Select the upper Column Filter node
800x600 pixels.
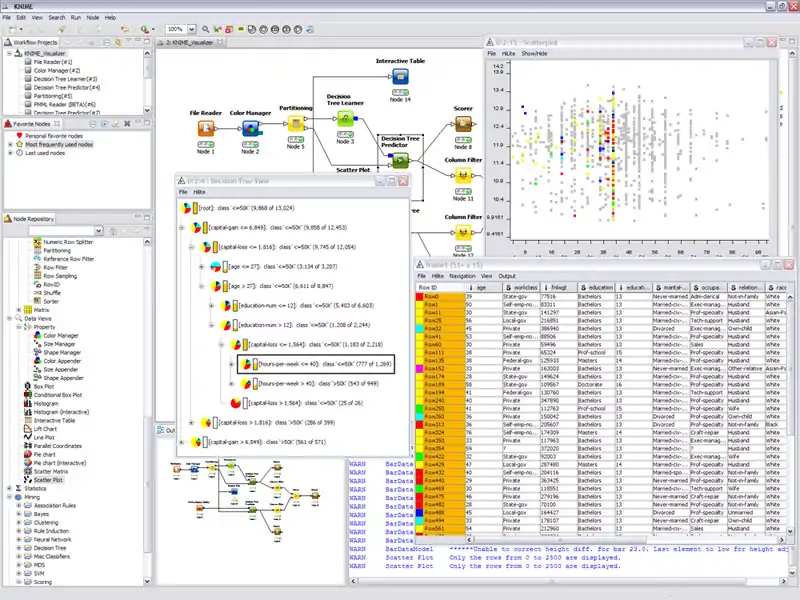tap(463, 175)
